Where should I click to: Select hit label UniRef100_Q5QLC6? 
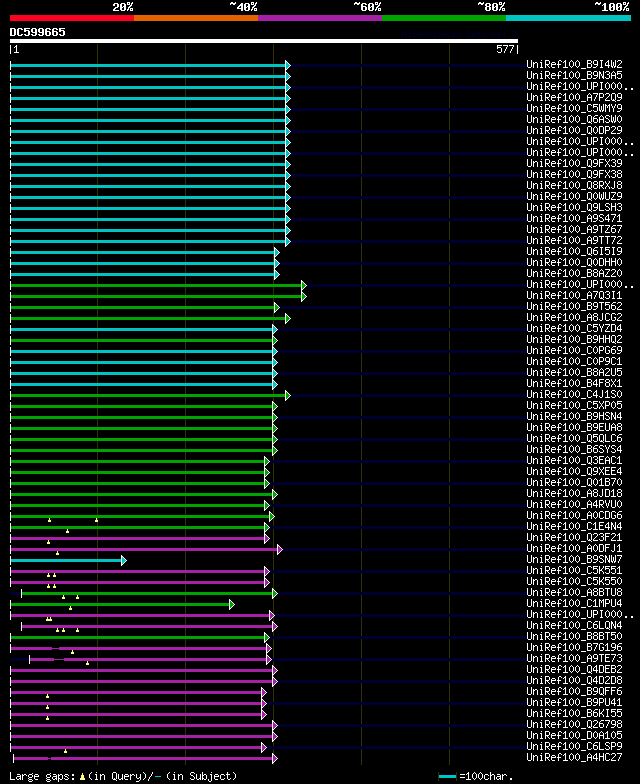(574, 438)
